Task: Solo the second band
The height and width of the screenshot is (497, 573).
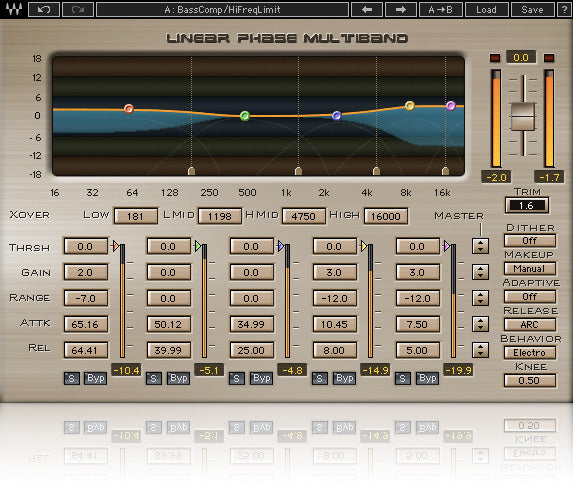Action: click(154, 379)
